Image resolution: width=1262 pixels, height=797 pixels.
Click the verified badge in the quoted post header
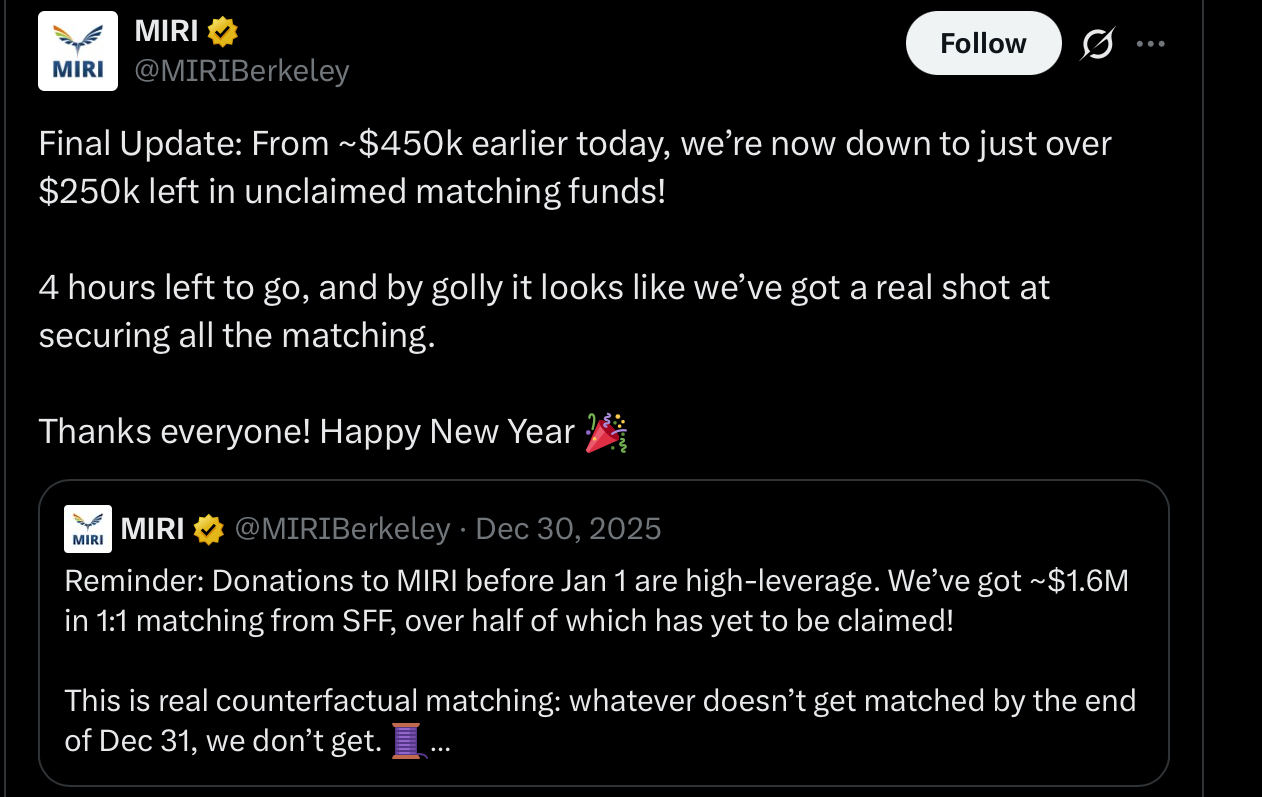click(x=208, y=529)
